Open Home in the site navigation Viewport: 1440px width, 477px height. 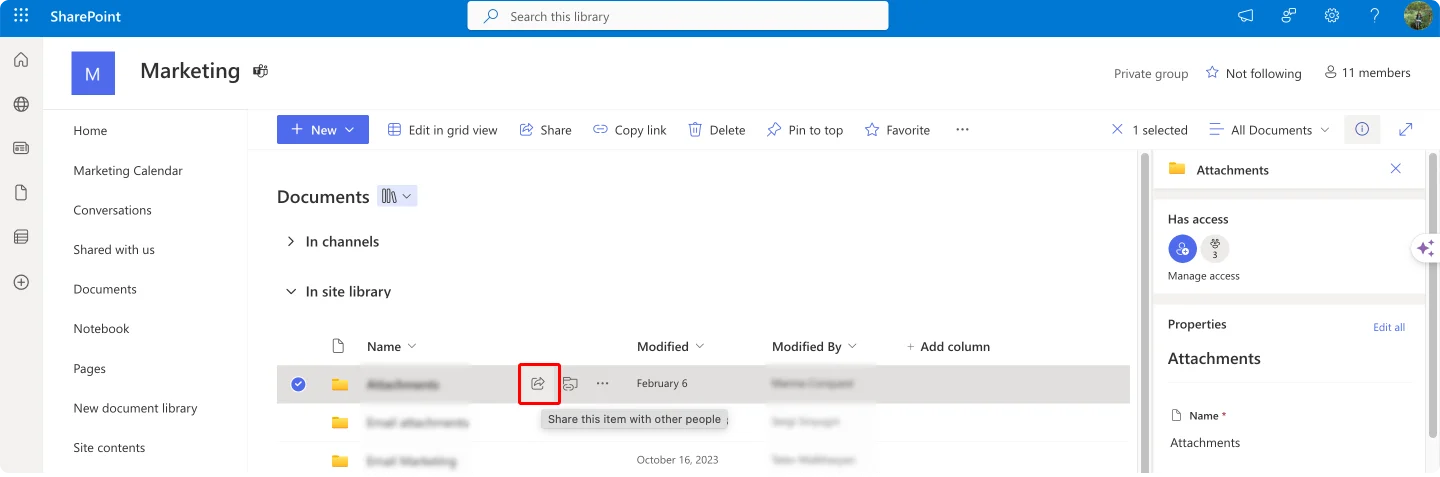tap(90, 131)
